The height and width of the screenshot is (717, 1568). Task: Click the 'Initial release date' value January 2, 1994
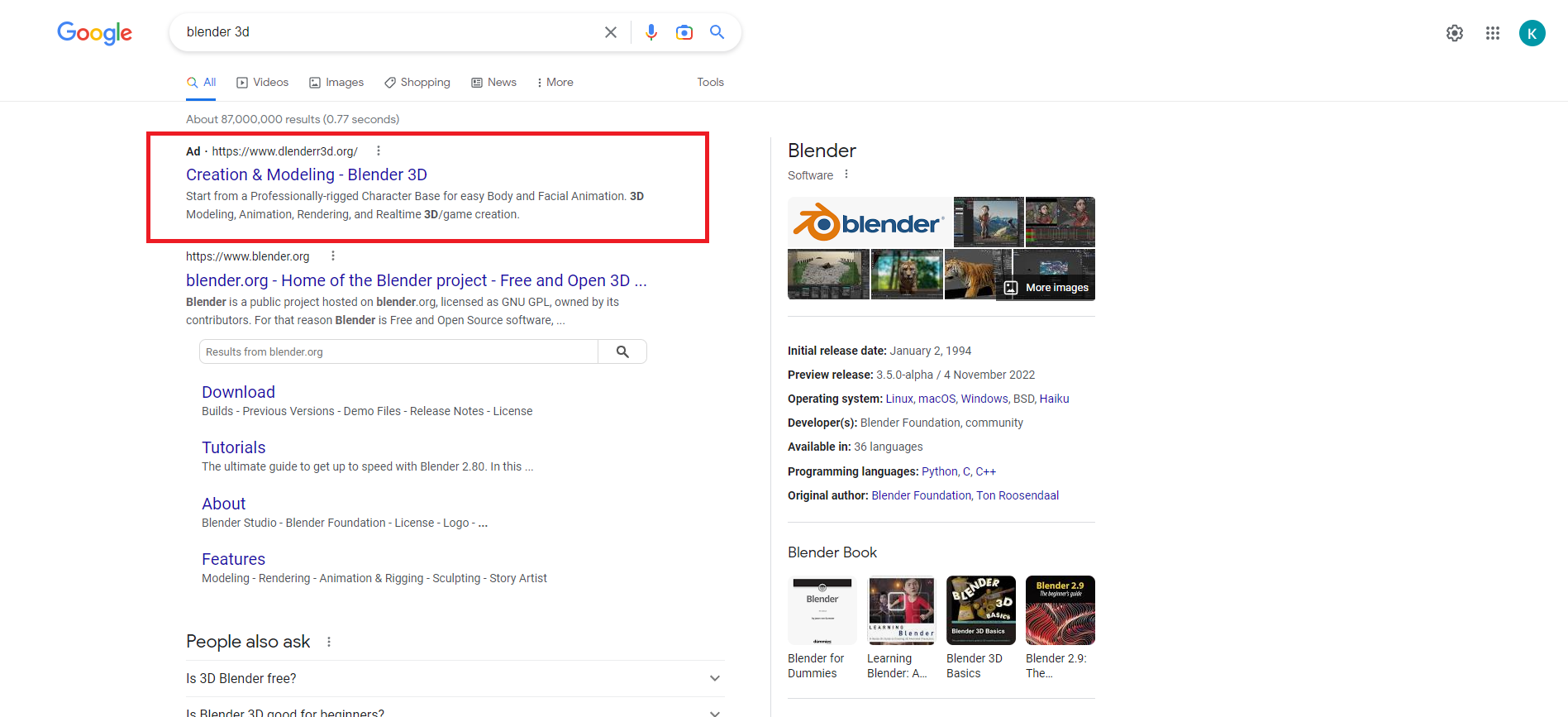pos(931,351)
